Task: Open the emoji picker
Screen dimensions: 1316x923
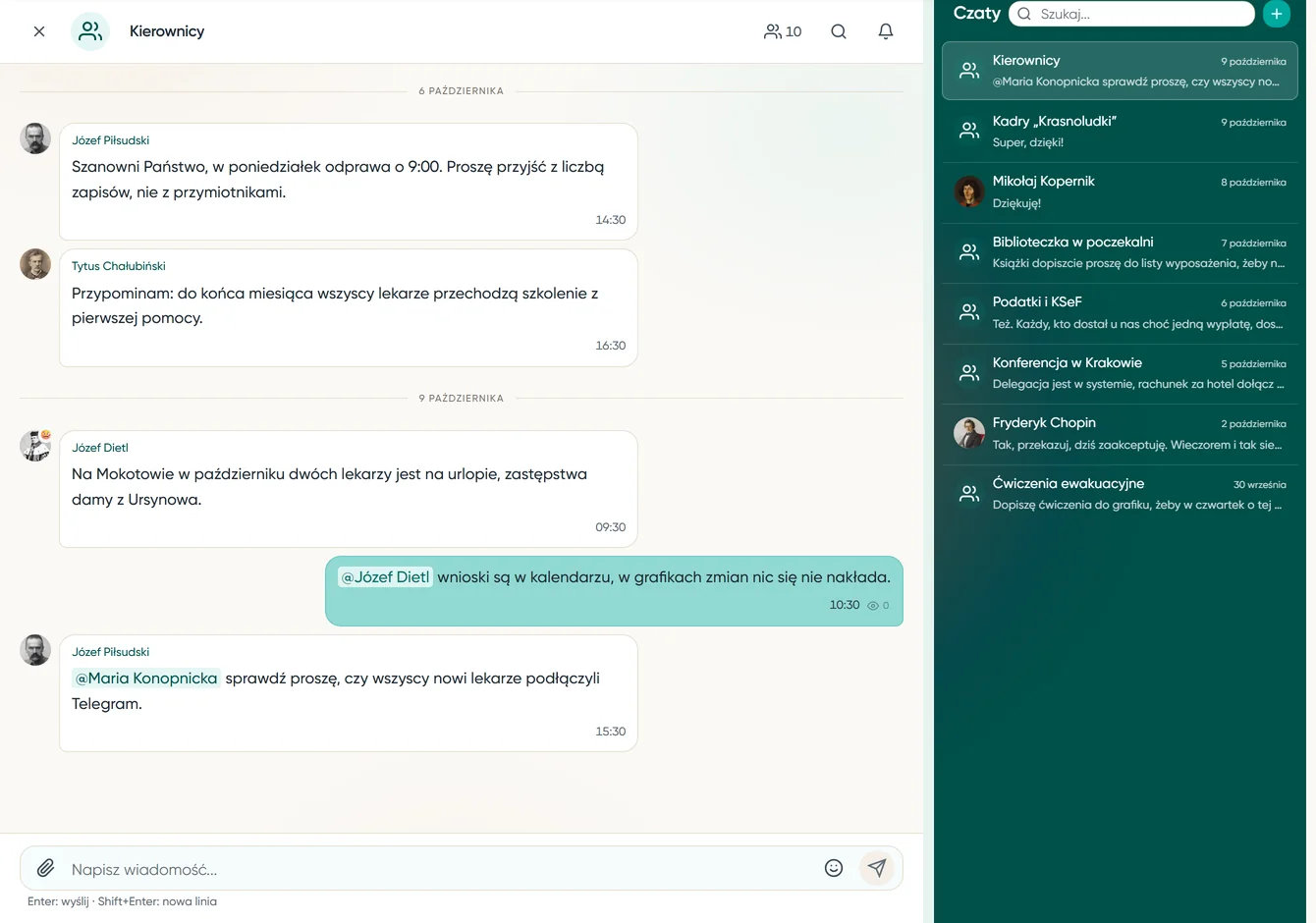Action: pos(834,868)
